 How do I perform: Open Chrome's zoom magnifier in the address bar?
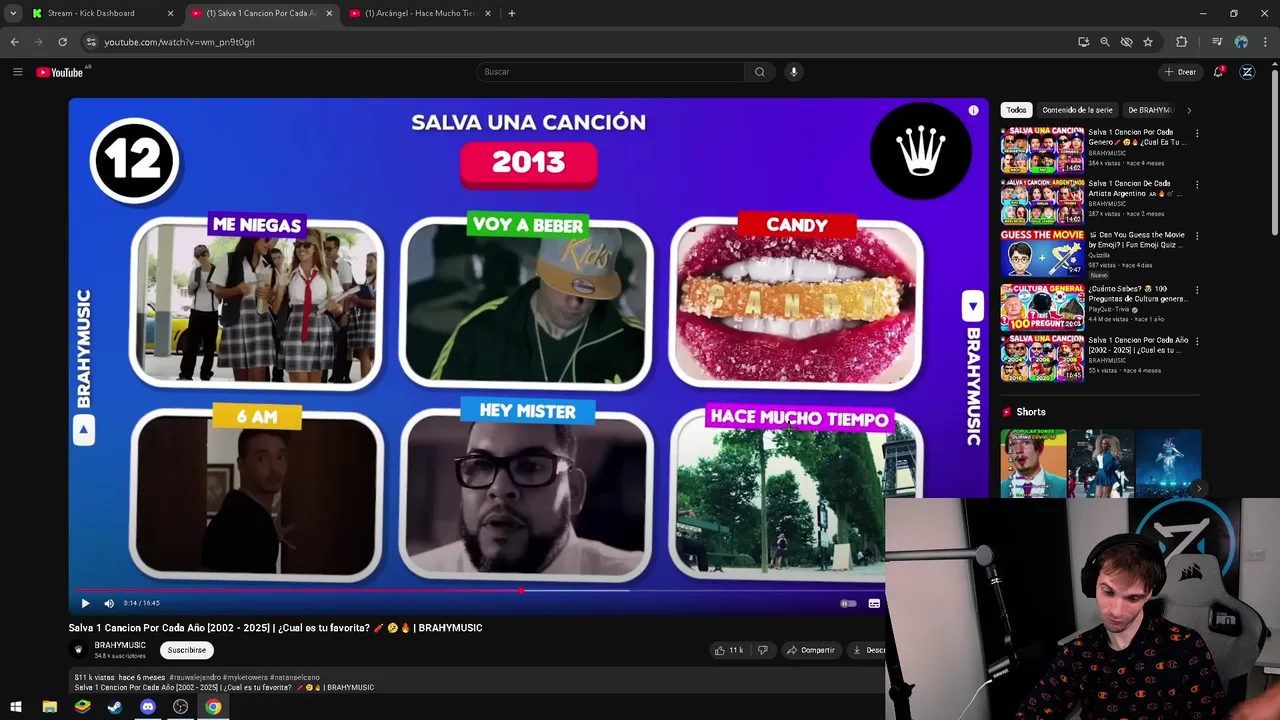tap(1105, 42)
